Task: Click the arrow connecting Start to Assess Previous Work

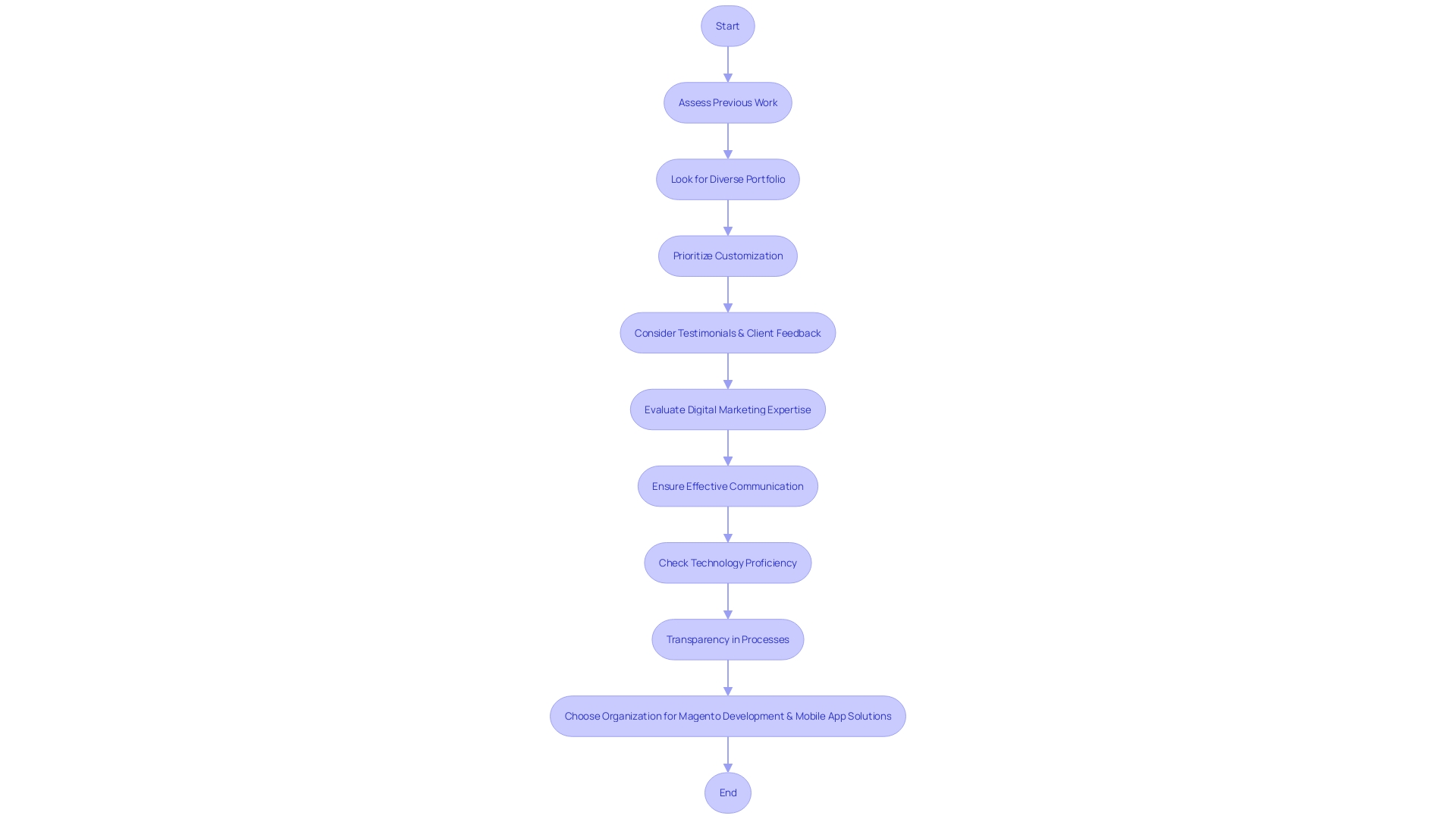Action: tap(728, 63)
